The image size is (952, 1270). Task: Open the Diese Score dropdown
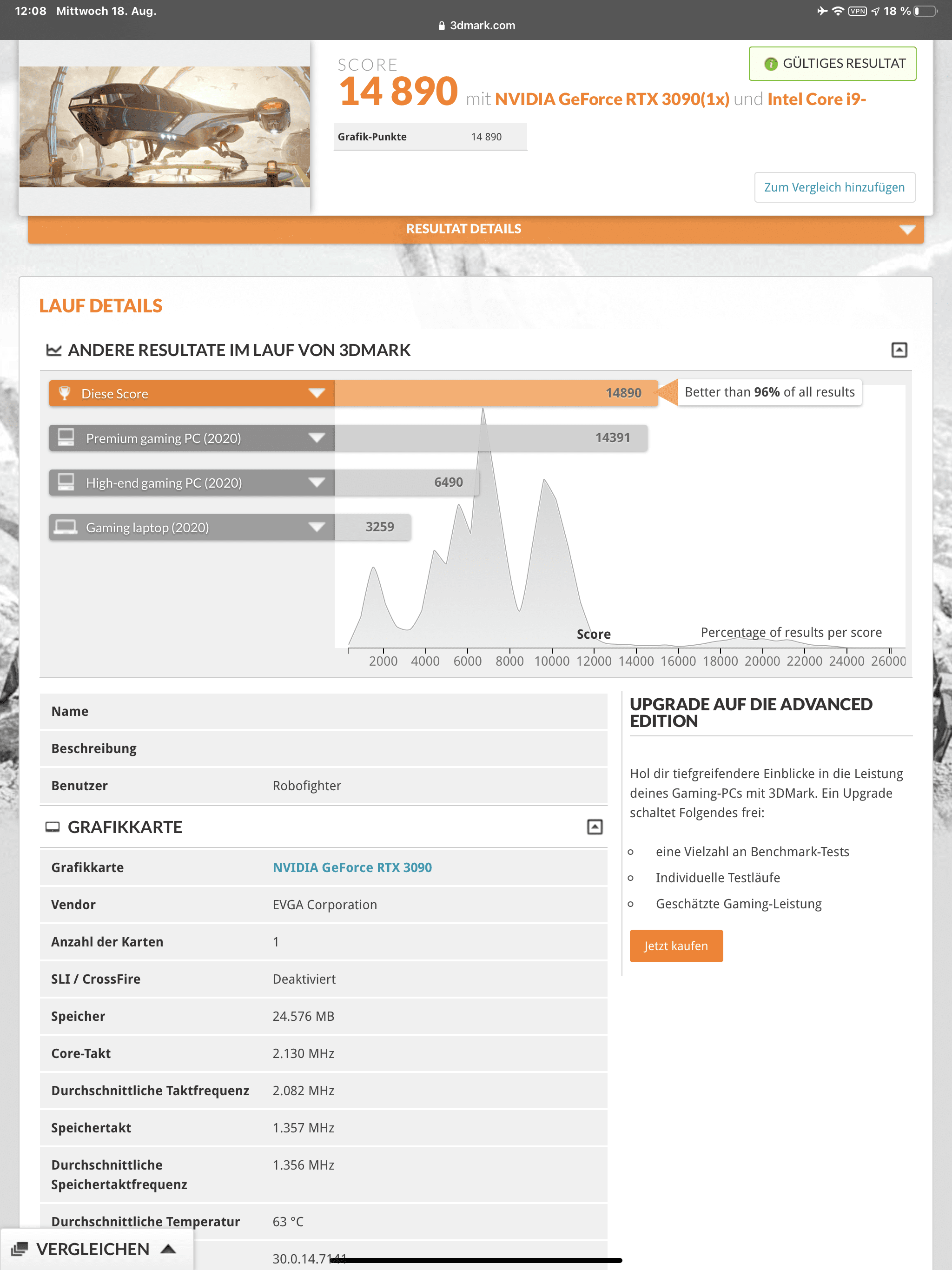pyautogui.click(x=317, y=393)
